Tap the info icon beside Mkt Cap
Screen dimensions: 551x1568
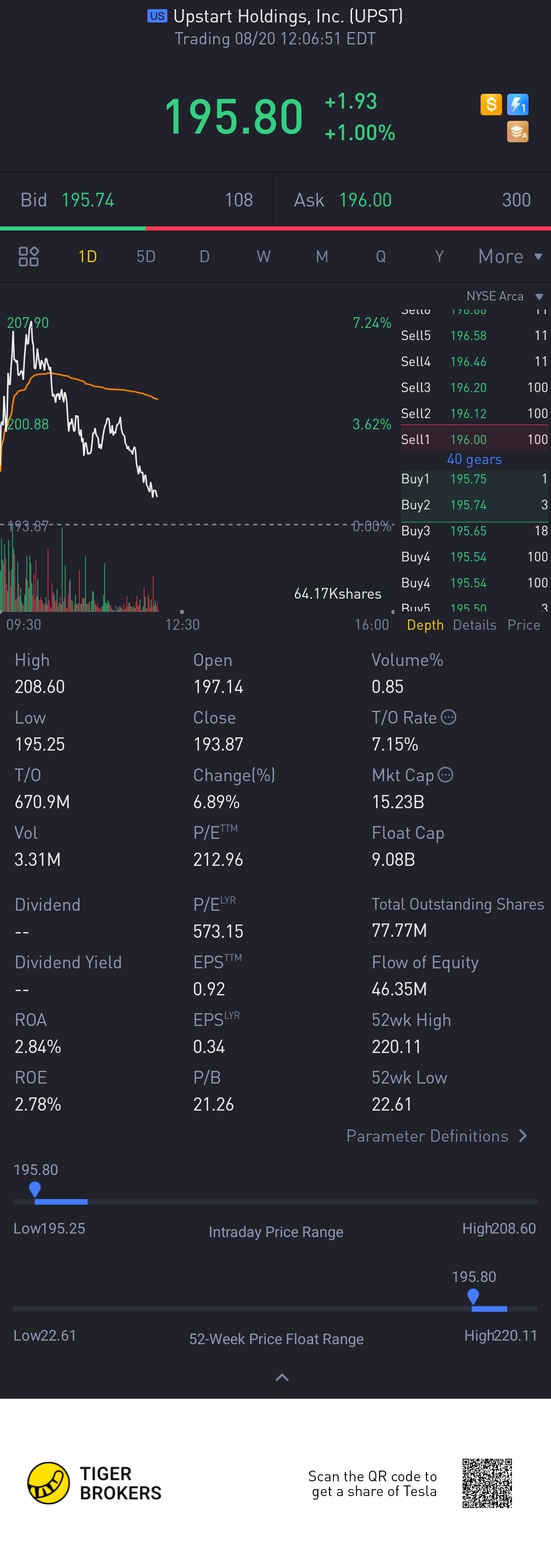[446, 774]
